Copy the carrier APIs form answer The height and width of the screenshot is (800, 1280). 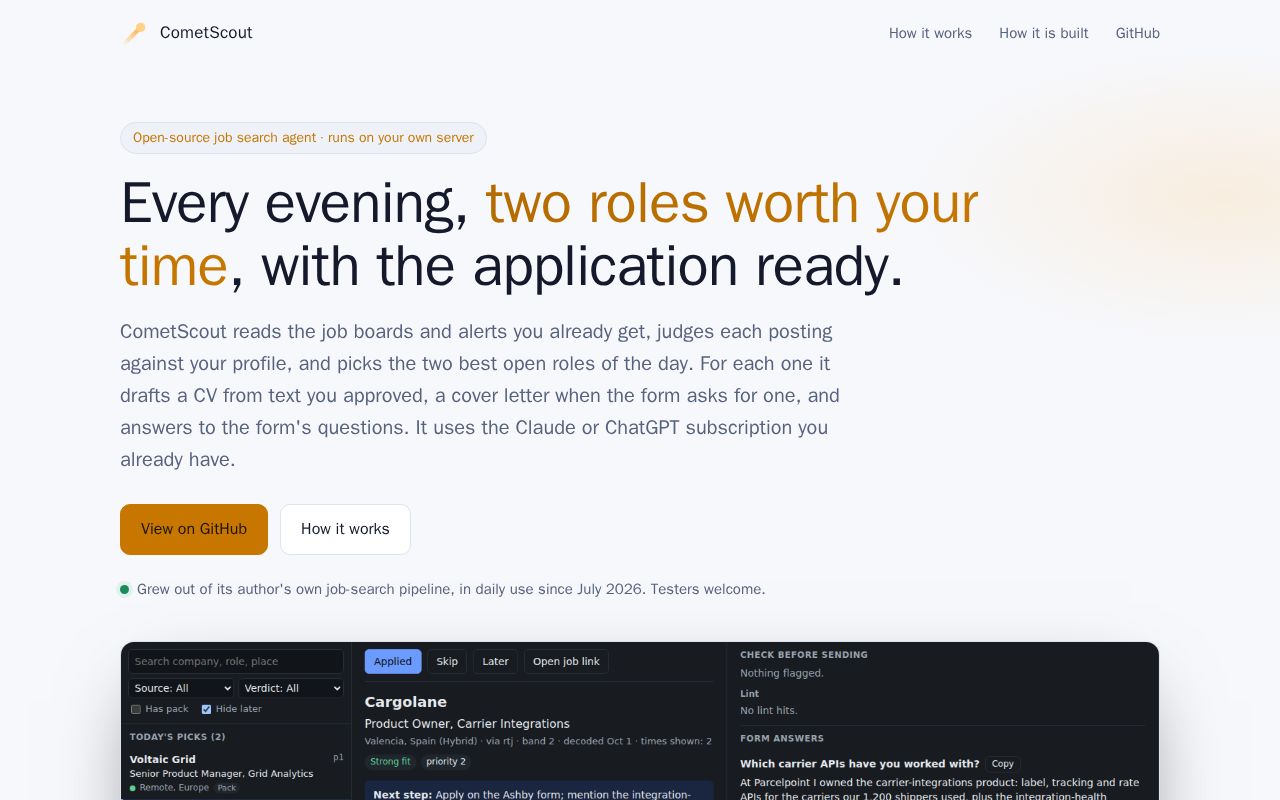tap(1002, 763)
